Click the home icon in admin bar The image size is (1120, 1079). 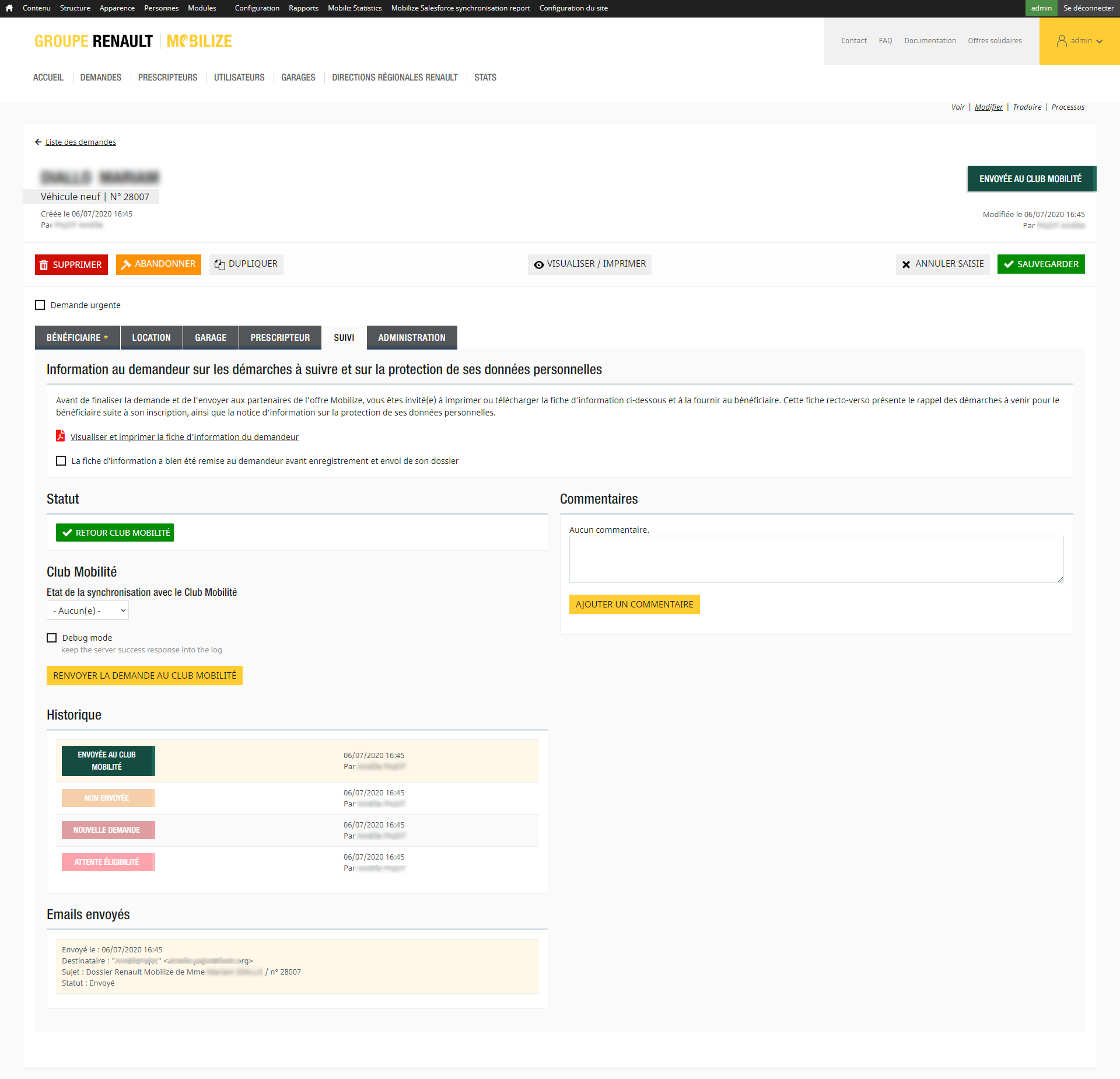9,8
